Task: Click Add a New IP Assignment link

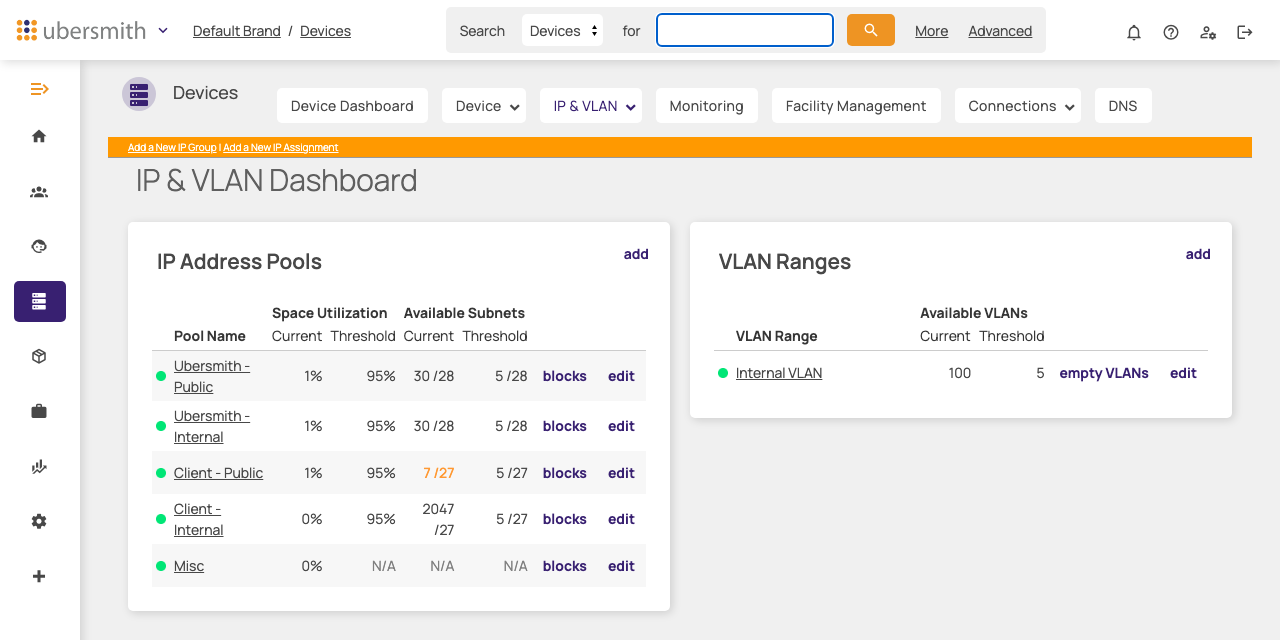Action: tap(281, 147)
